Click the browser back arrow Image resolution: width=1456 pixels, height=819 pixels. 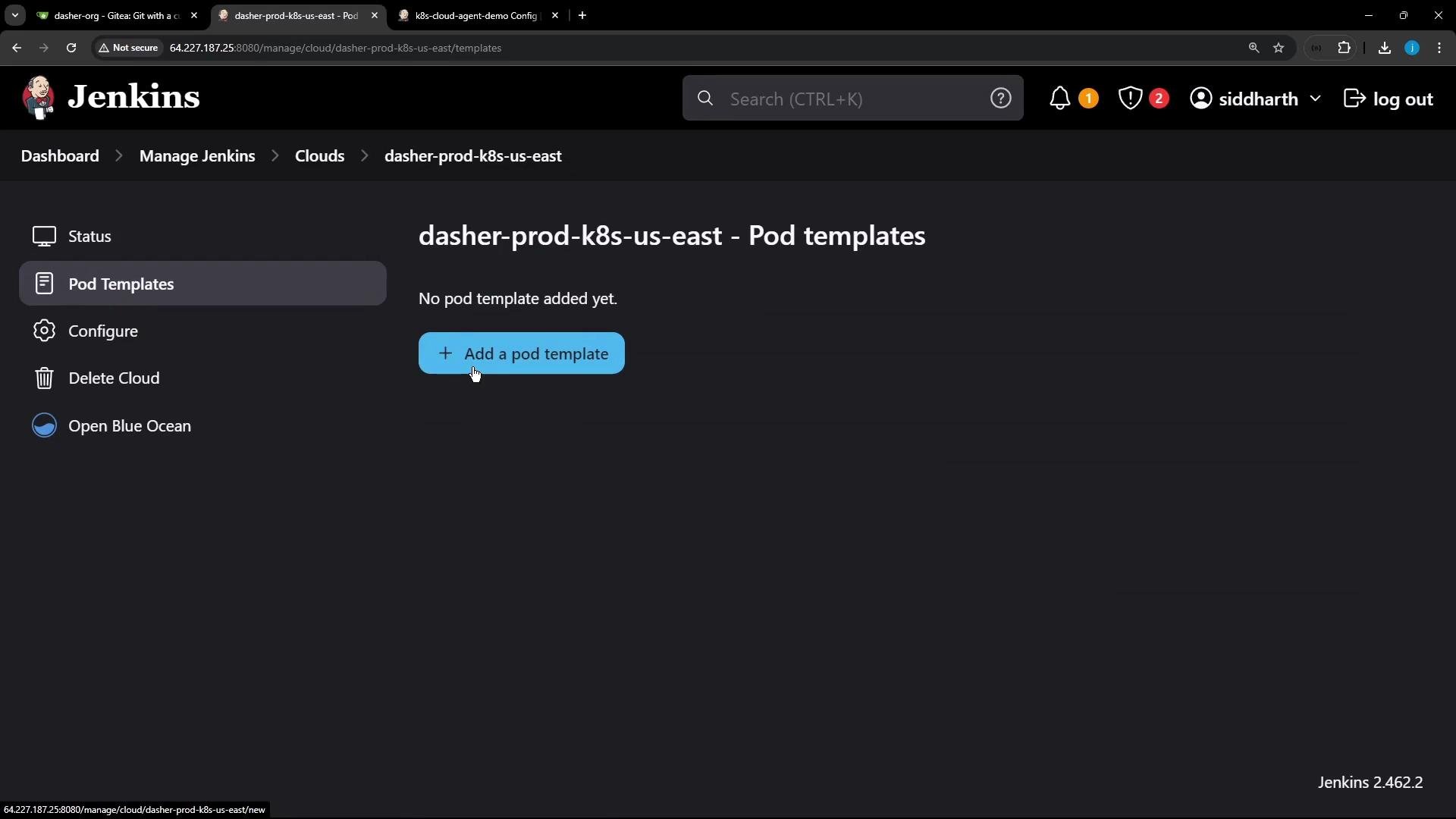[x=17, y=48]
